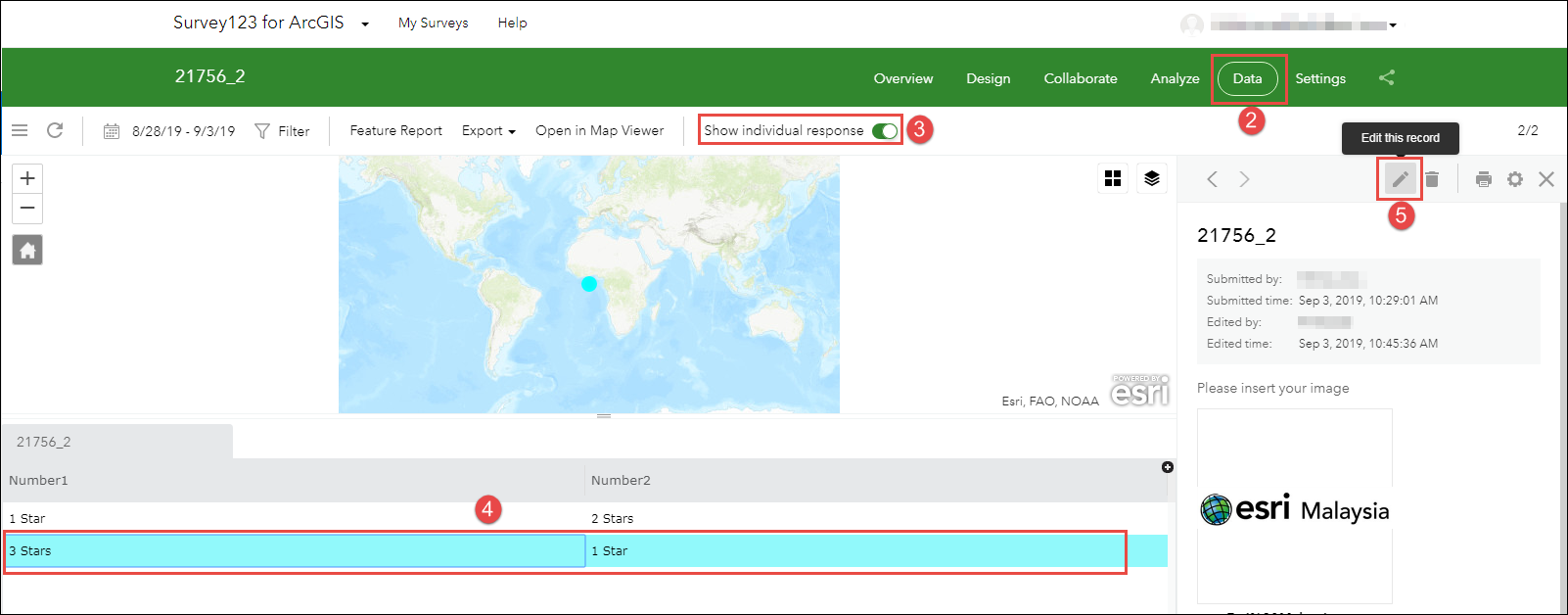The image size is (1568, 615).
Task: Reset map to home extent
Action: point(27,251)
